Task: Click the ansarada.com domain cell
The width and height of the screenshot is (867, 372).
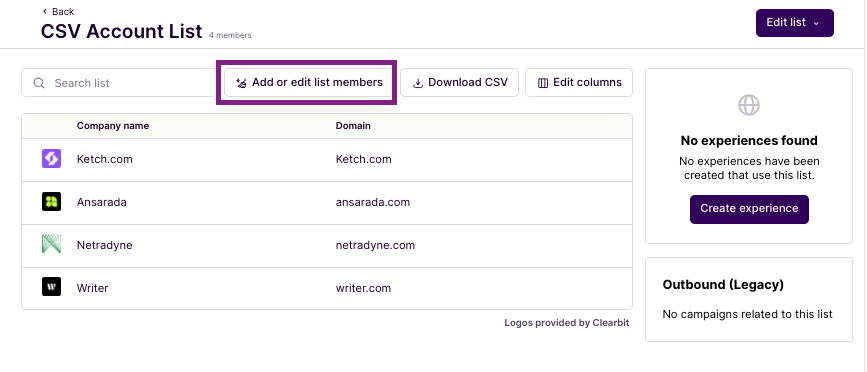Action: click(373, 202)
